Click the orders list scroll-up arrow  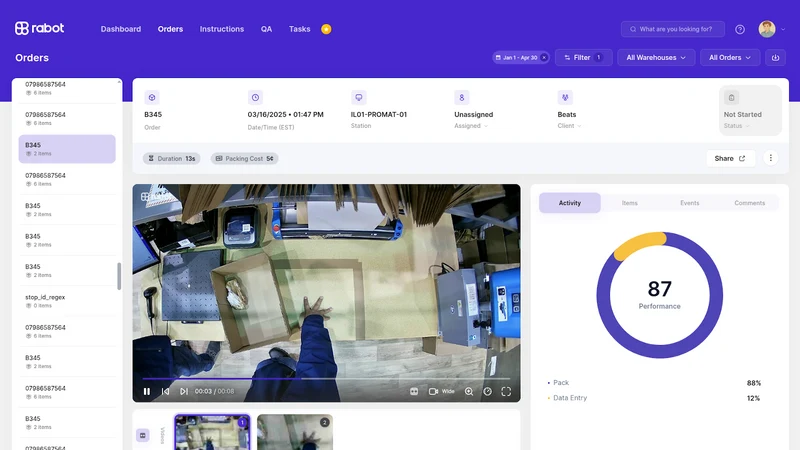tap(119, 81)
